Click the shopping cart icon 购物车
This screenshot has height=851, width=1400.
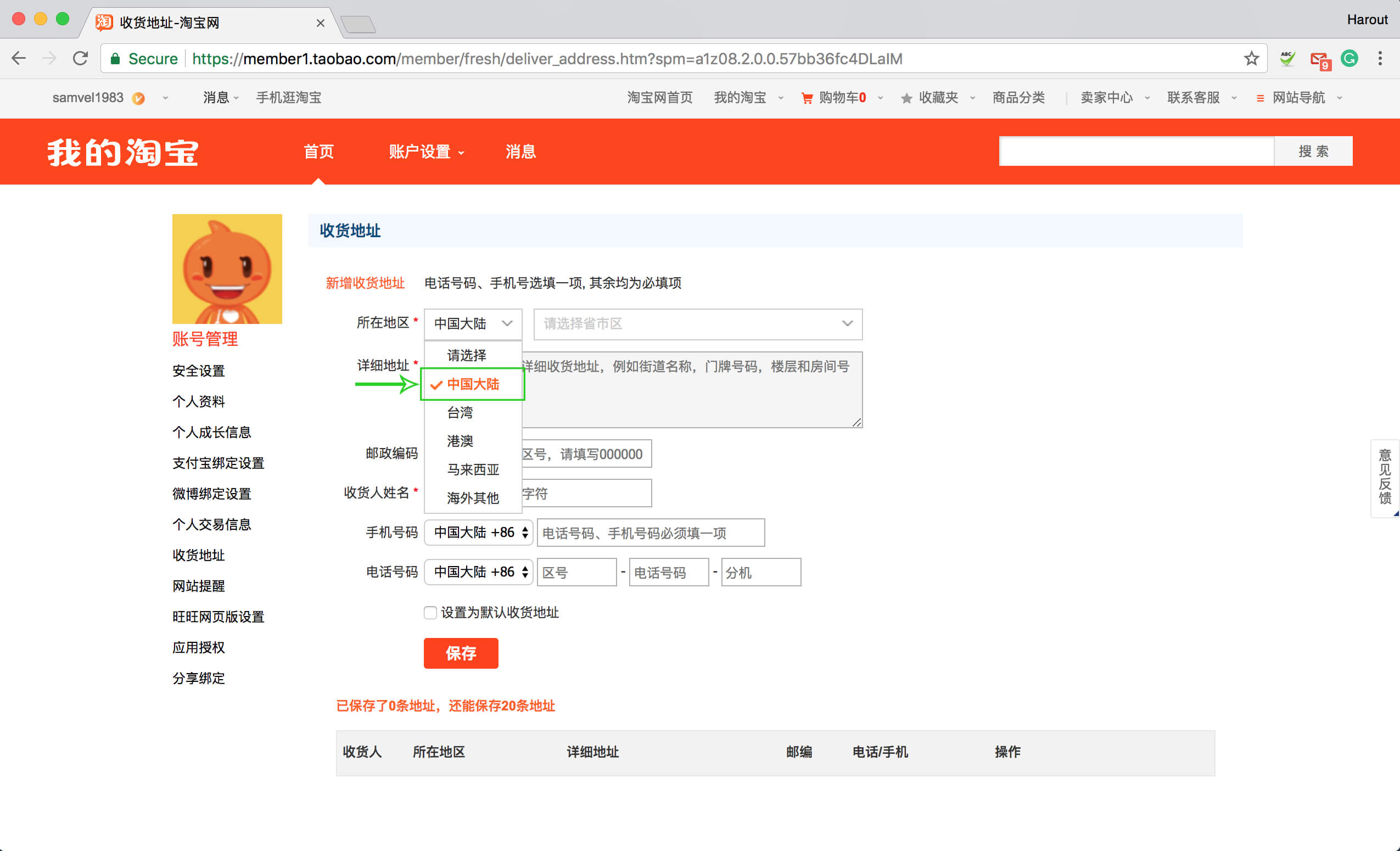click(x=807, y=98)
